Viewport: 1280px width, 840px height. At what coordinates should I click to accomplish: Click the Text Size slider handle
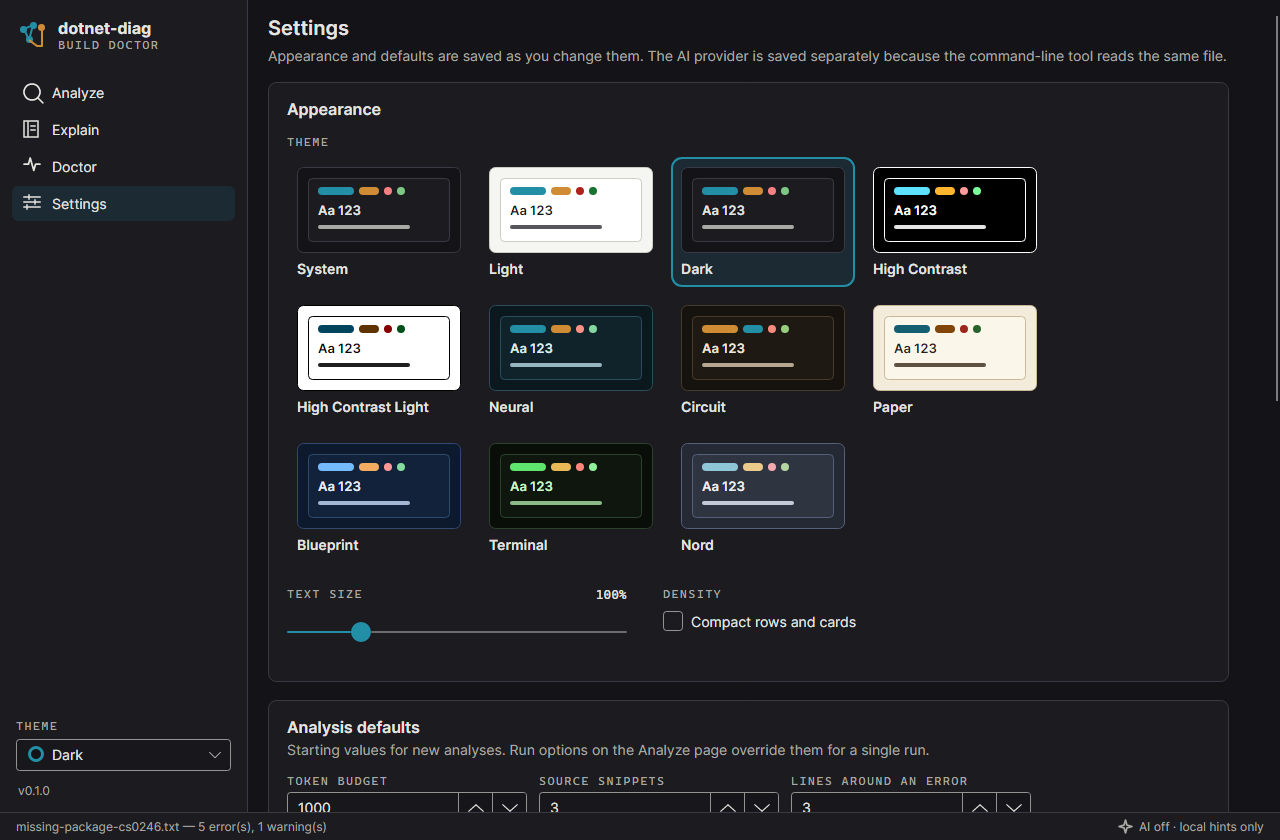point(361,632)
